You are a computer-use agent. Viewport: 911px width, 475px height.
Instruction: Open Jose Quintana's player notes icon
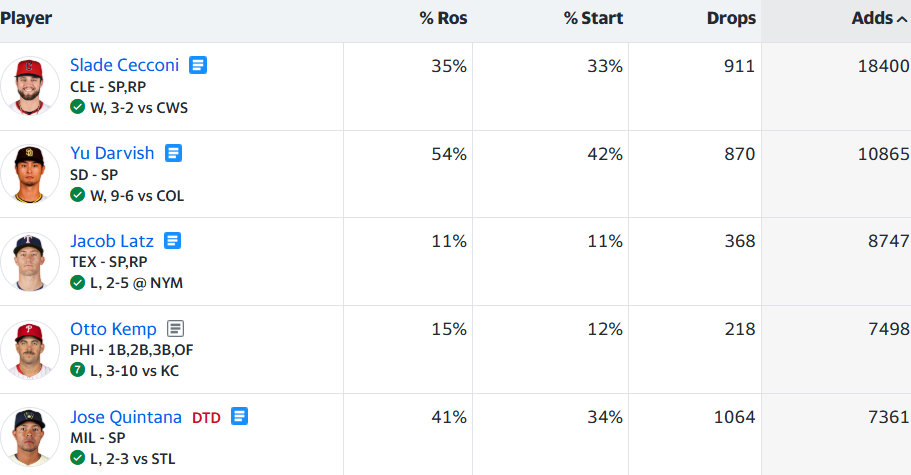[x=239, y=416]
